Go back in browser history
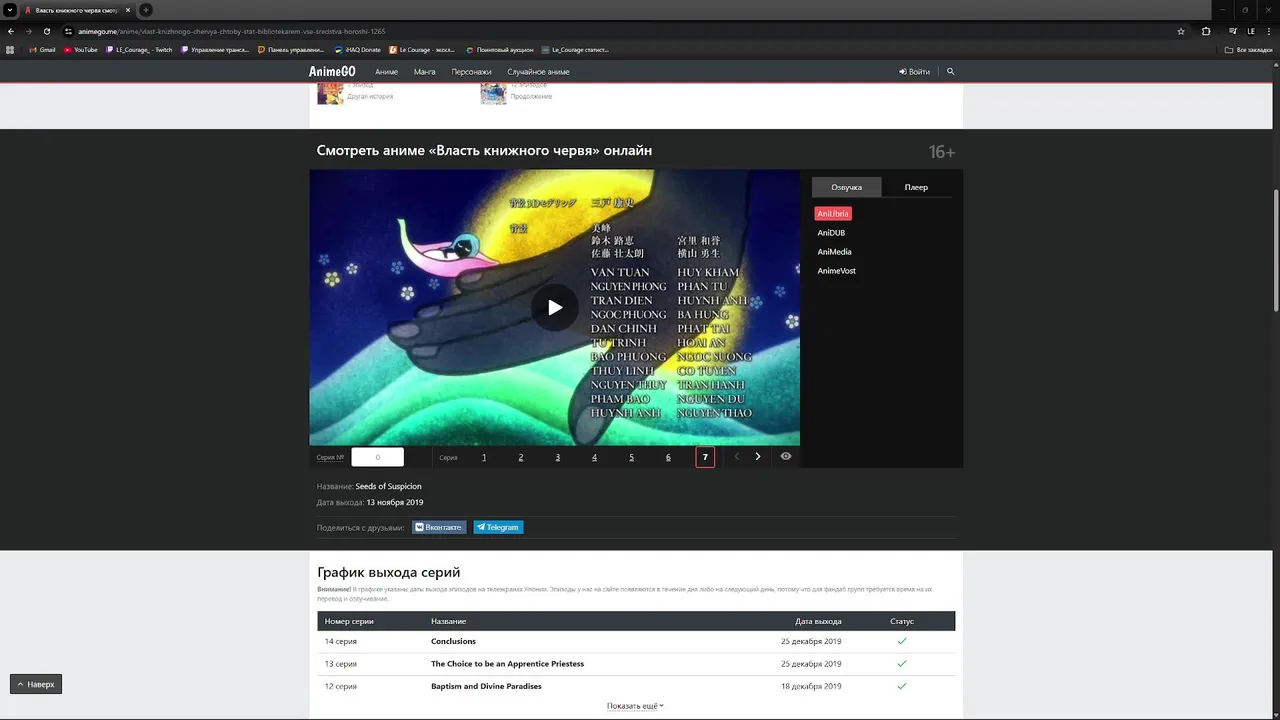 (10, 31)
